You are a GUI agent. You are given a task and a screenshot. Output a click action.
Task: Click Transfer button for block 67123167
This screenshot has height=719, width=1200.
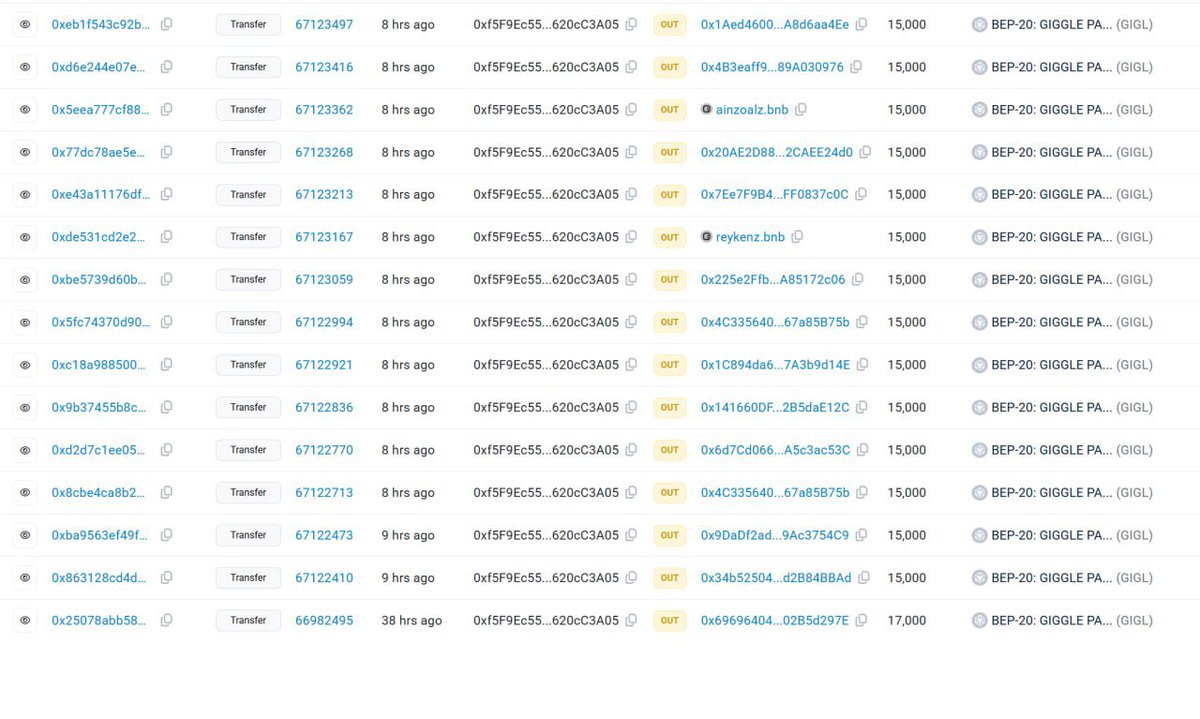point(248,237)
